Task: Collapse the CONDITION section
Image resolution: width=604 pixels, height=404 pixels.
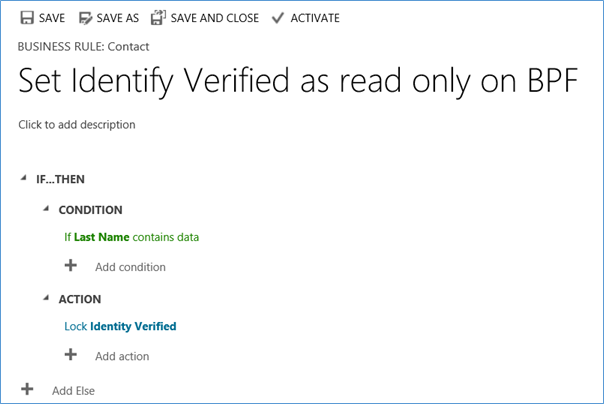Action: click(x=47, y=210)
